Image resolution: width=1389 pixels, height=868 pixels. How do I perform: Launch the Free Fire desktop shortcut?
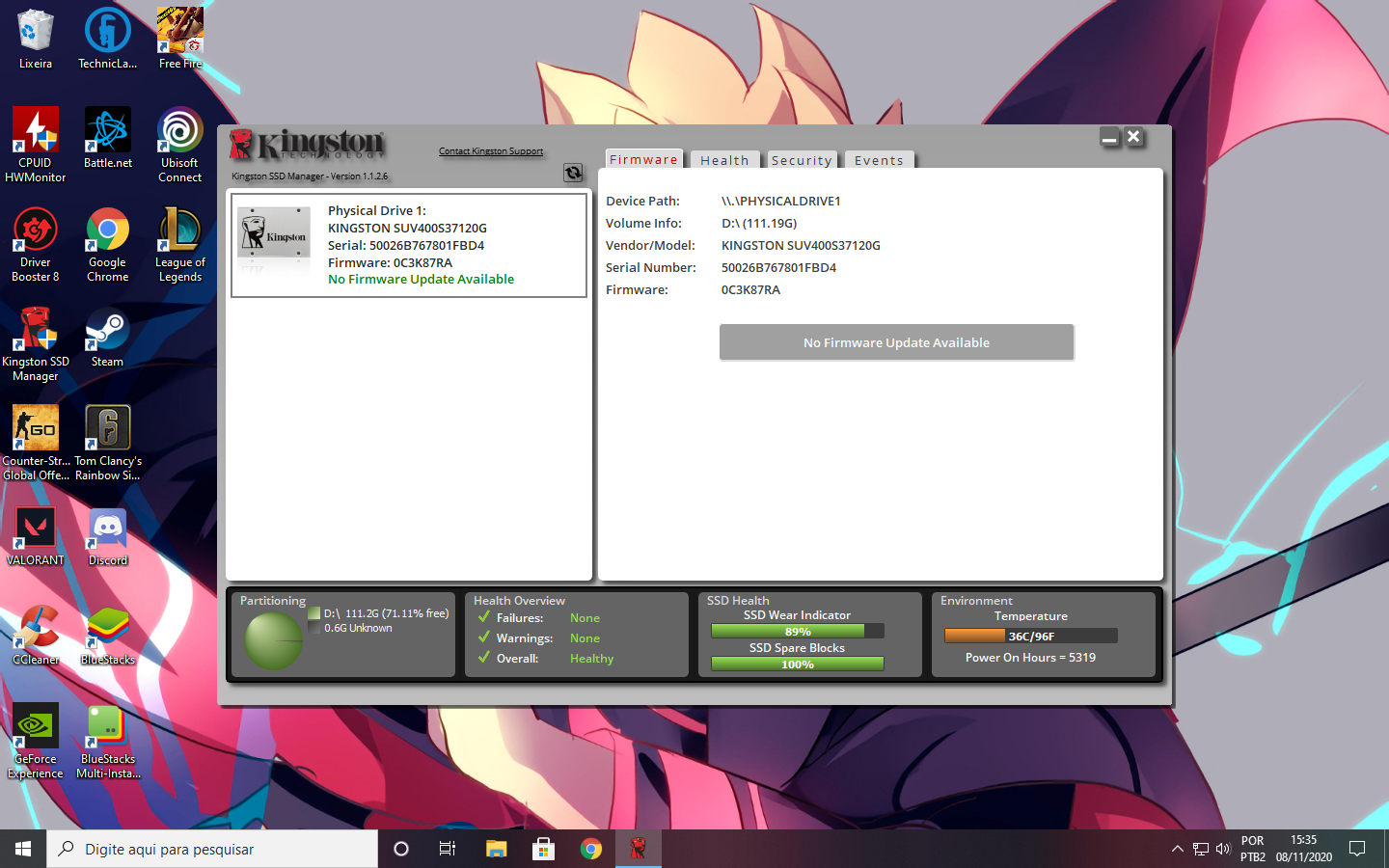(x=180, y=39)
